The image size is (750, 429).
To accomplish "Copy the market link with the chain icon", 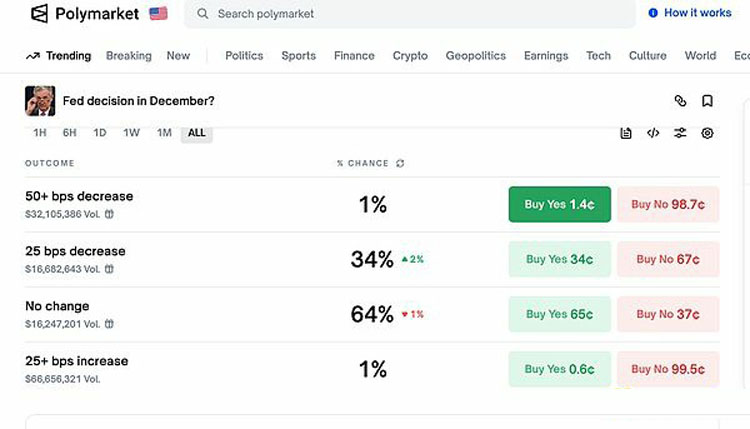I will pyautogui.click(x=680, y=101).
